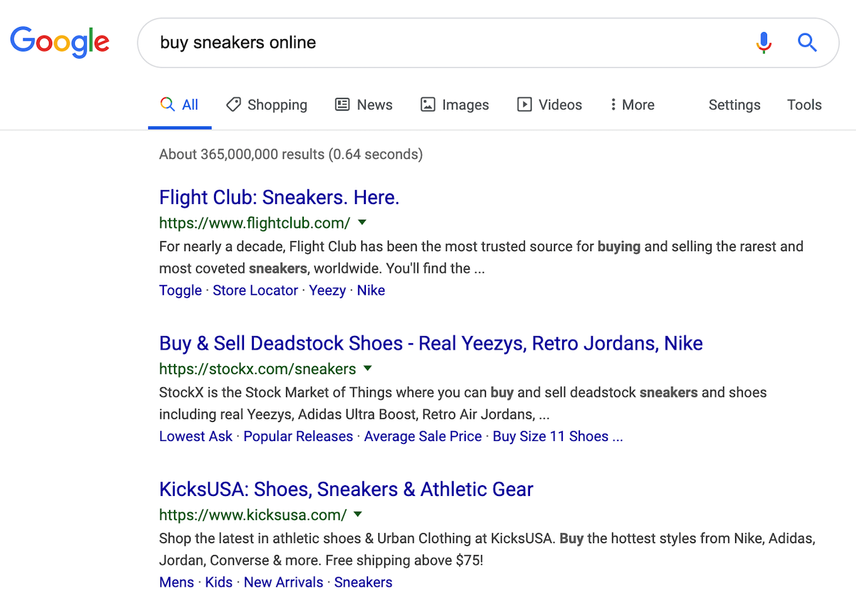
Task: Click the Images picture icon
Action: coord(428,104)
